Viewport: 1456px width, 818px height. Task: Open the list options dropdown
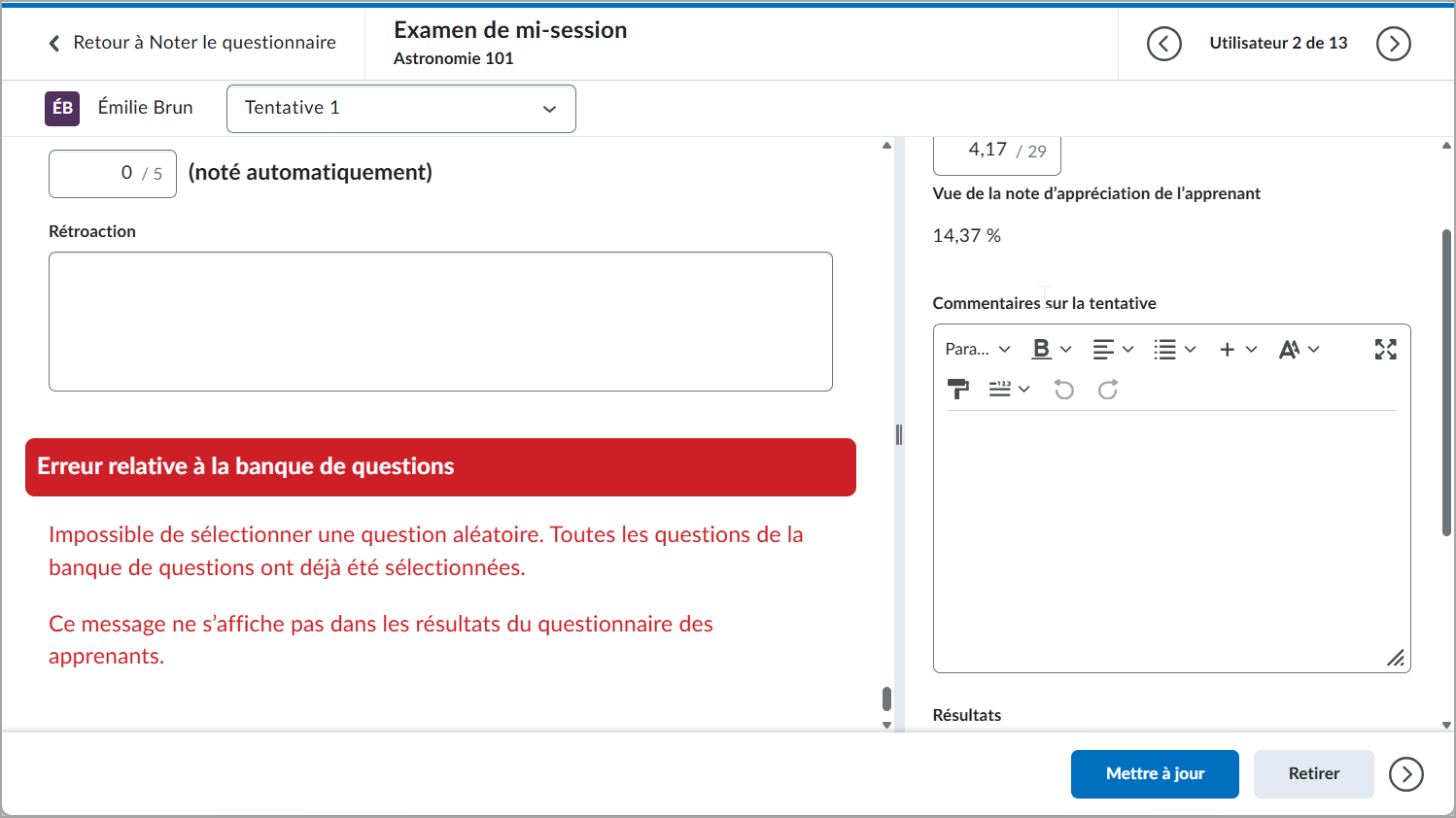click(x=1174, y=349)
